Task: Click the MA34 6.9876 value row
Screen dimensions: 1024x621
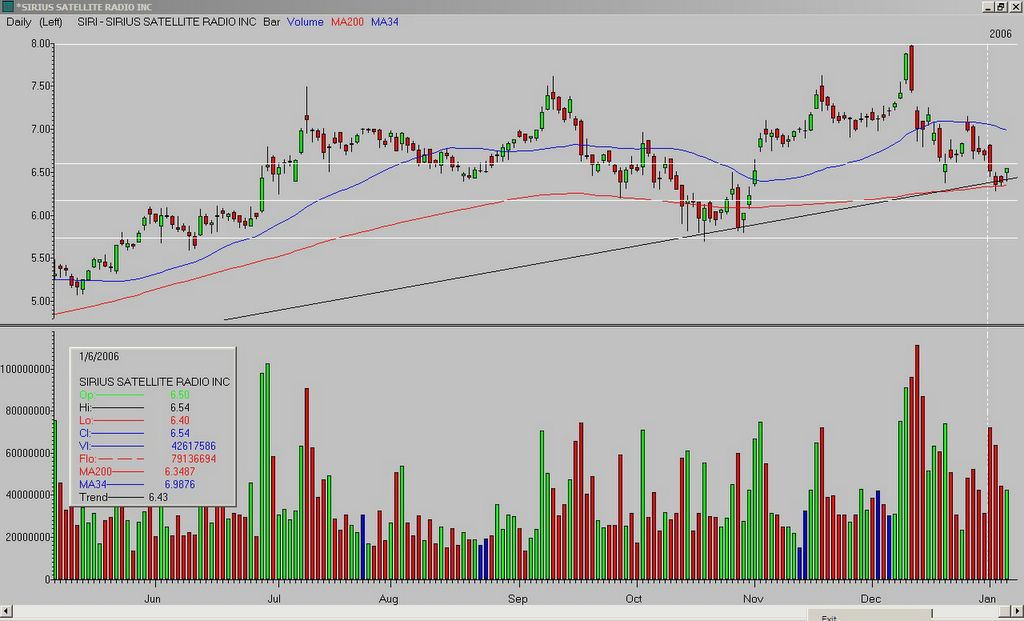Action: click(137, 485)
